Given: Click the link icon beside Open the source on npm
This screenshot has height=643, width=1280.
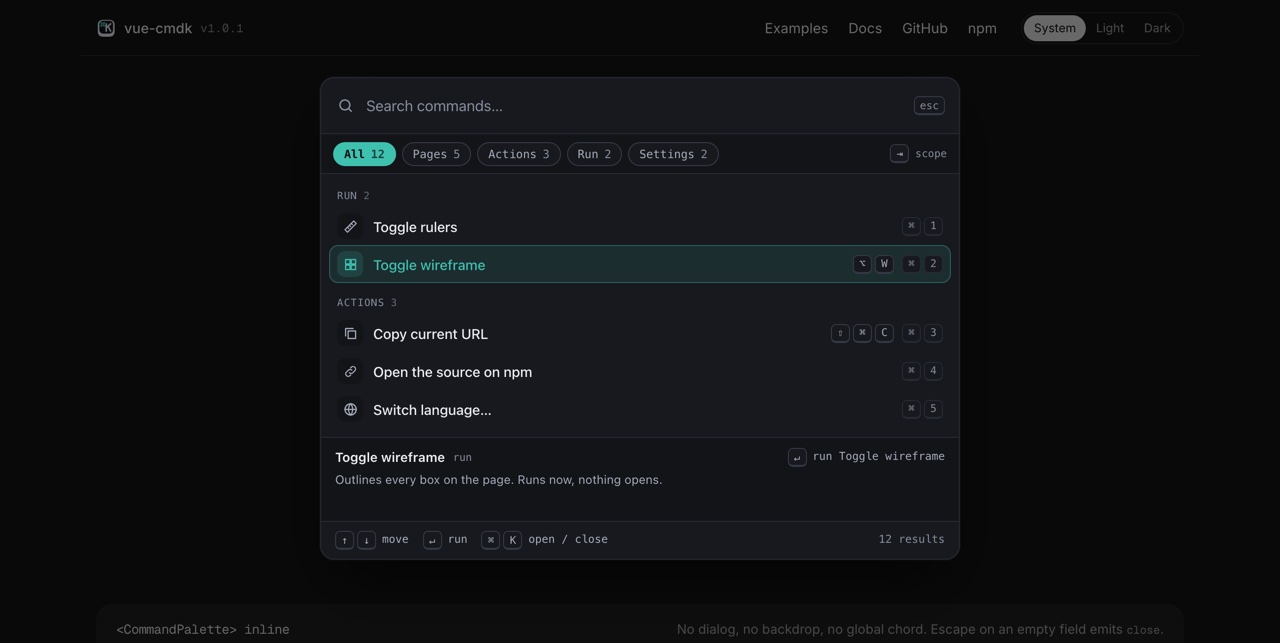Looking at the screenshot, I should [350, 372].
